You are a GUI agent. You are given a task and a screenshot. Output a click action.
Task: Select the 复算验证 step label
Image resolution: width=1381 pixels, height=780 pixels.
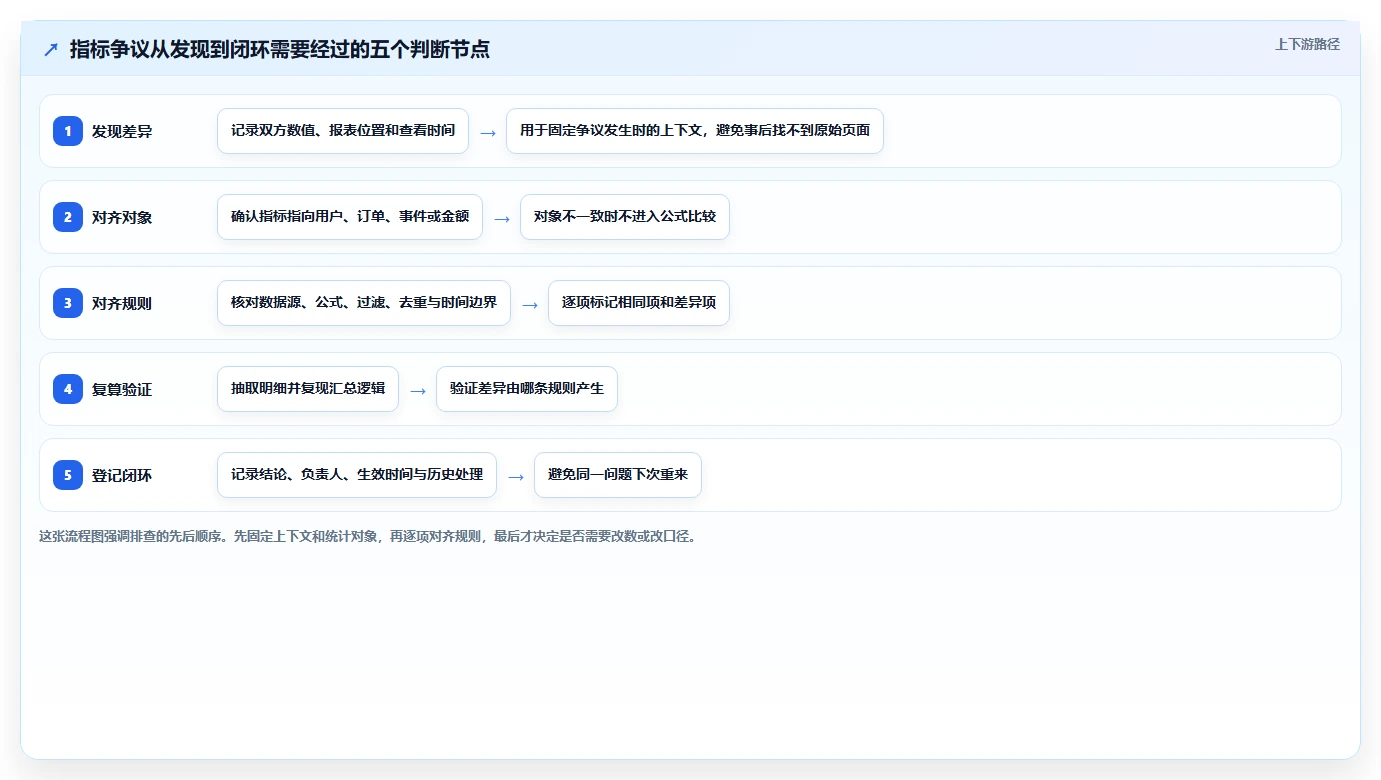(x=122, y=389)
